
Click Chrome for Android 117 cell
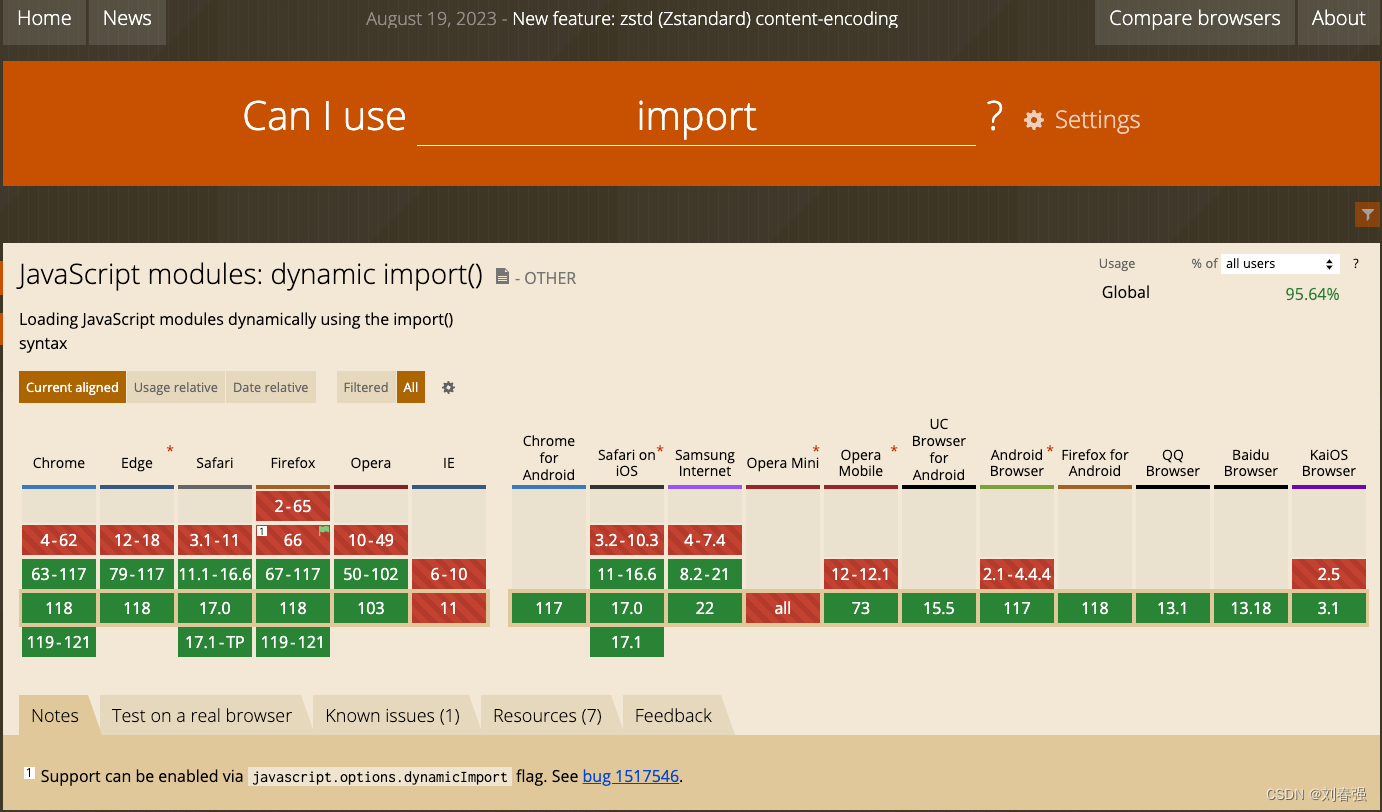(x=549, y=608)
